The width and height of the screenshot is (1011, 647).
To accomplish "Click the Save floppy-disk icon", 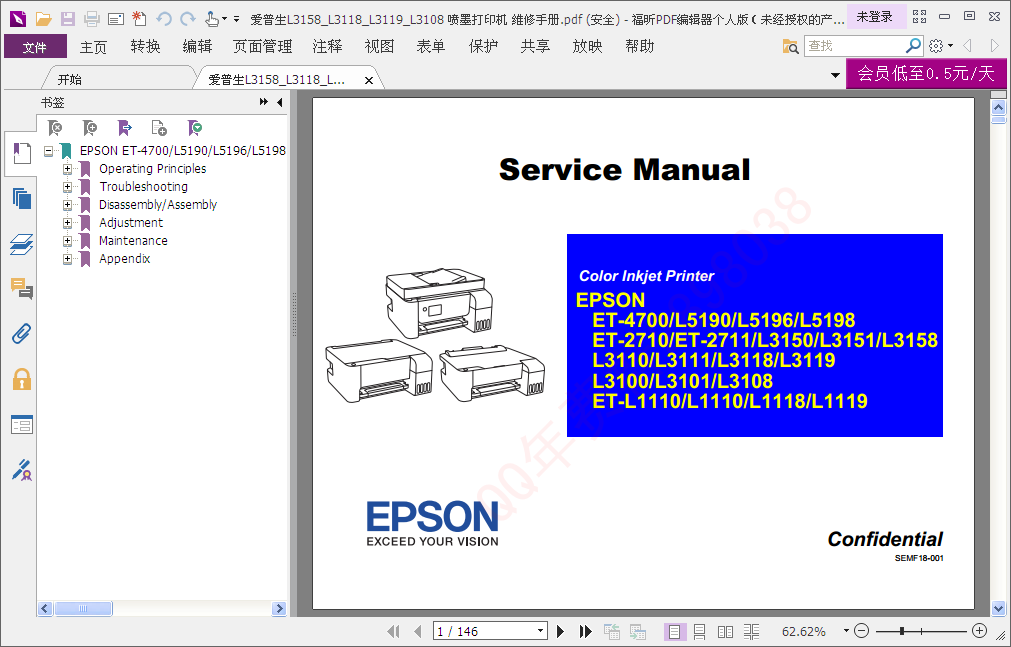I will (68, 19).
